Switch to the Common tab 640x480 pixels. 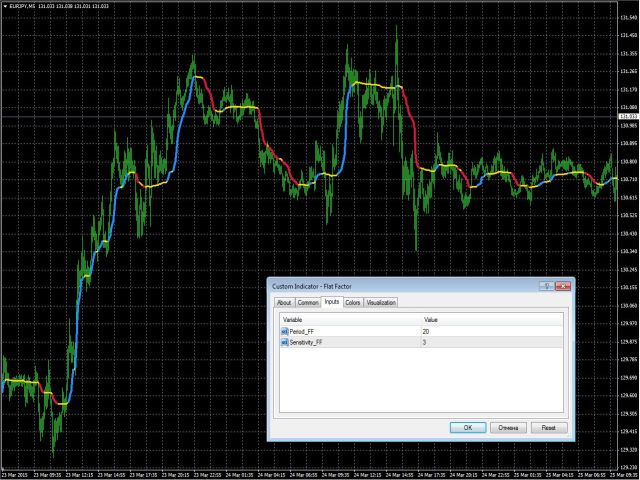point(308,302)
